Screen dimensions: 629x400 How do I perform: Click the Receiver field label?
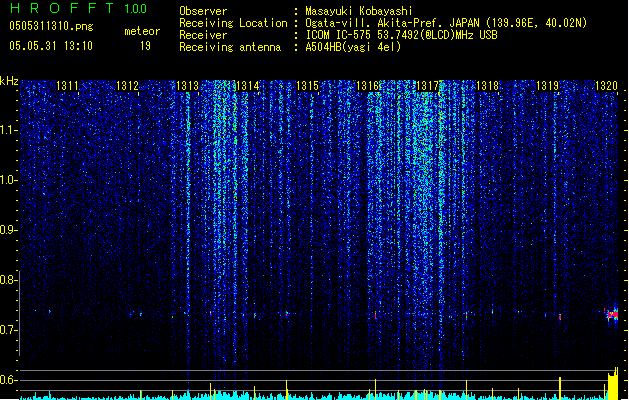(203, 35)
